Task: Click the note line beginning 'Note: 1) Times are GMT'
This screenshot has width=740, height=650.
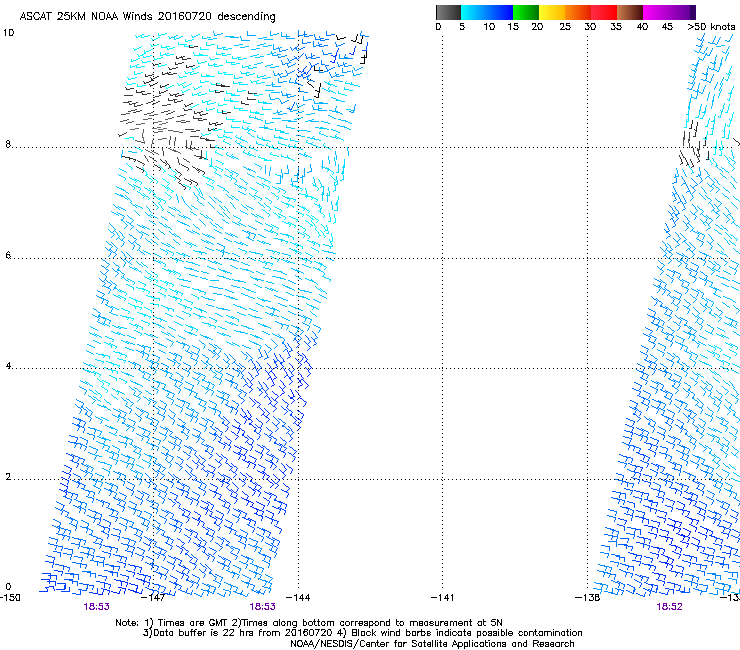Action: click(x=309, y=623)
